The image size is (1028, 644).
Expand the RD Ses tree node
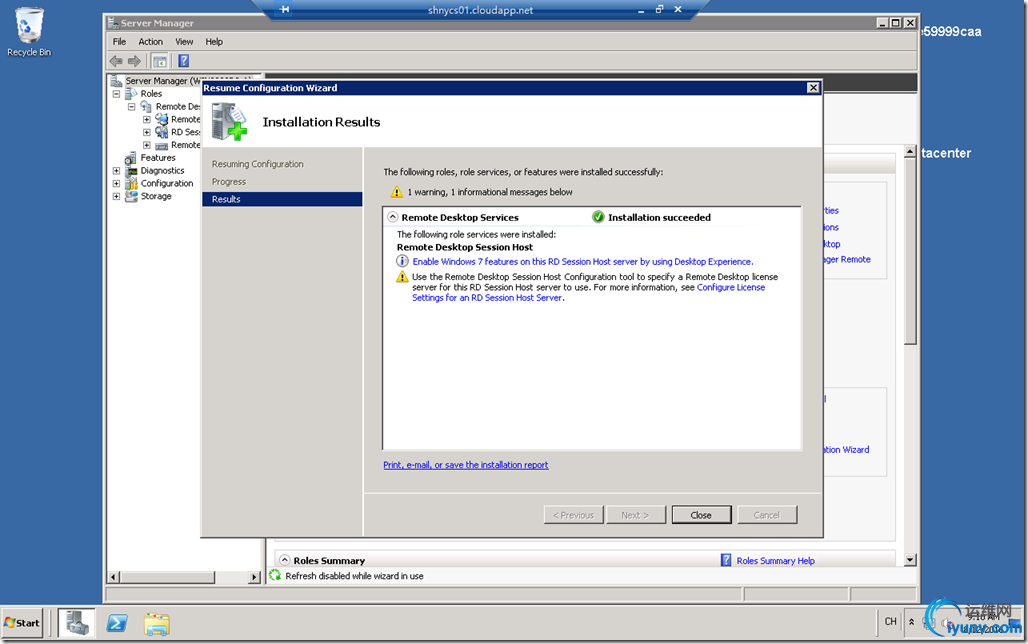click(x=147, y=132)
